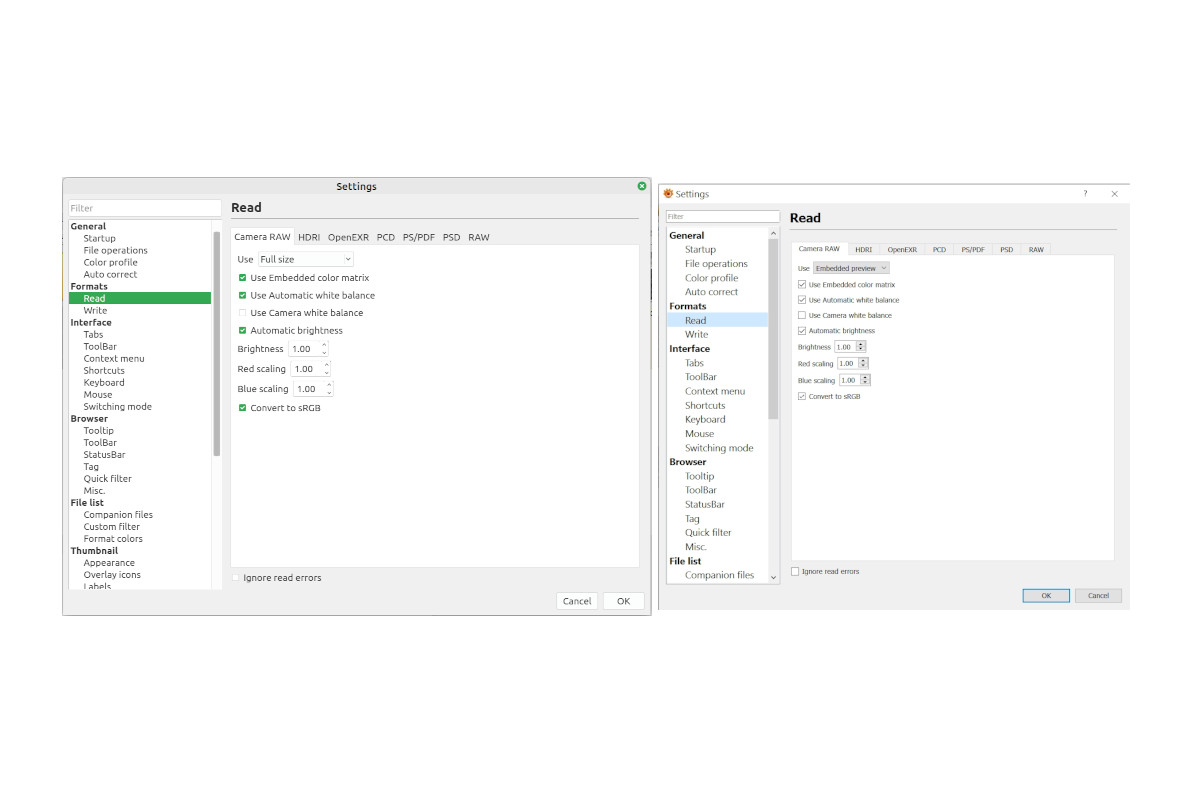The height and width of the screenshot is (800, 1200).
Task: Click Brightness spinner arrows in left window
Action: pyautogui.click(x=325, y=349)
